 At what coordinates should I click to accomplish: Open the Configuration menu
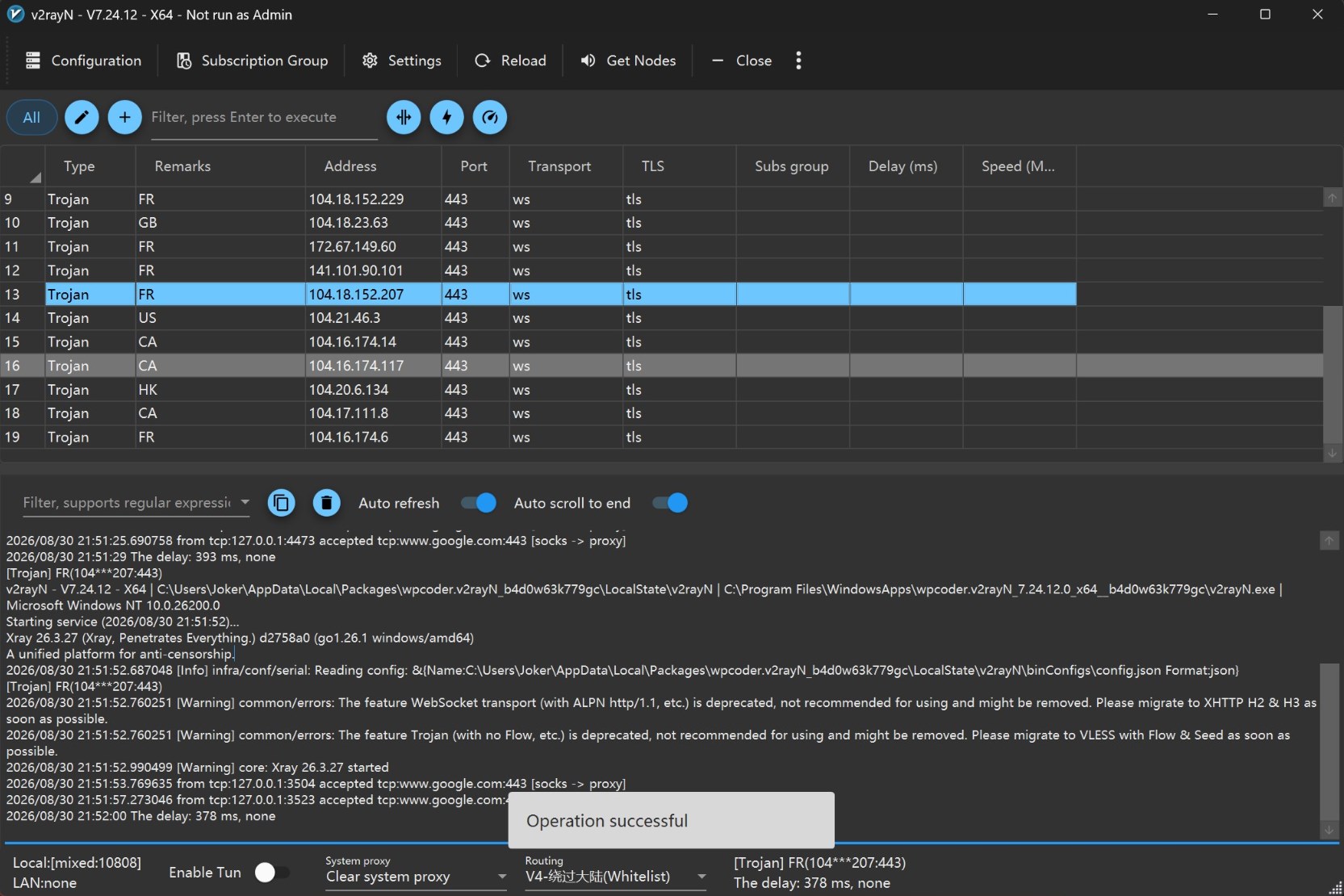pos(83,61)
